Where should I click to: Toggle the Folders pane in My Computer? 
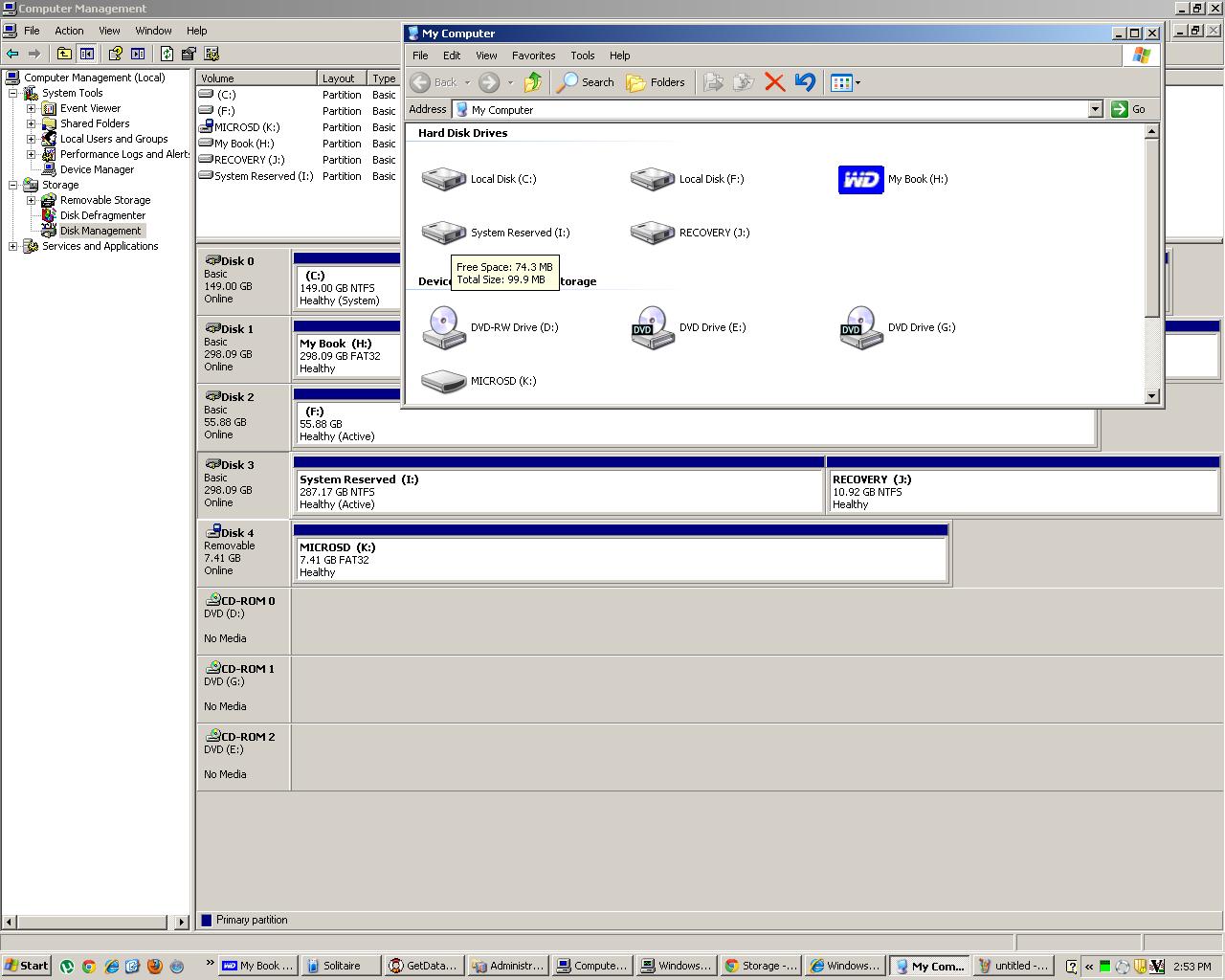pos(656,82)
